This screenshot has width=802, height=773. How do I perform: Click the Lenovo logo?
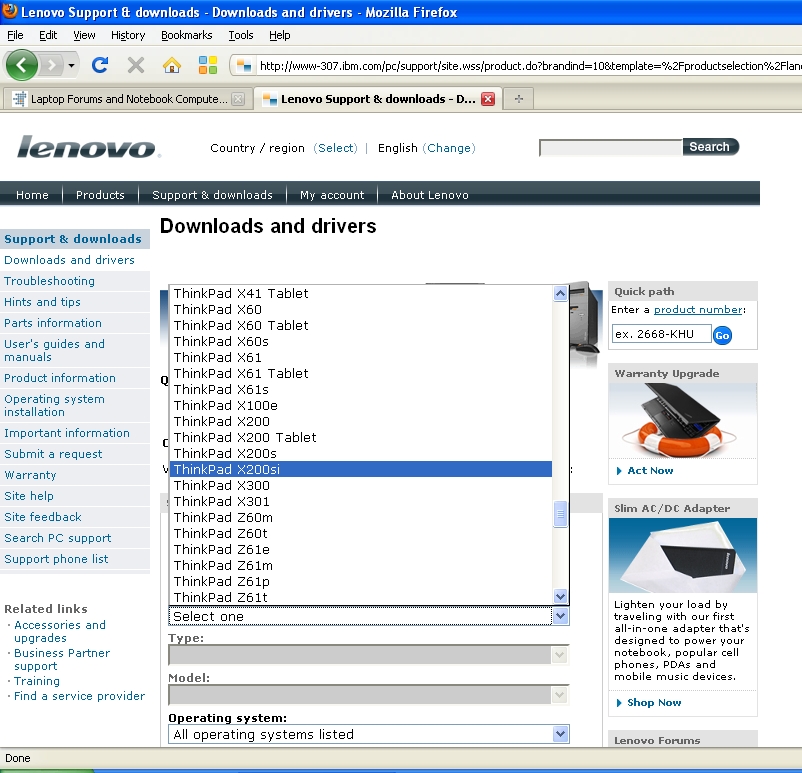(x=88, y=147)
